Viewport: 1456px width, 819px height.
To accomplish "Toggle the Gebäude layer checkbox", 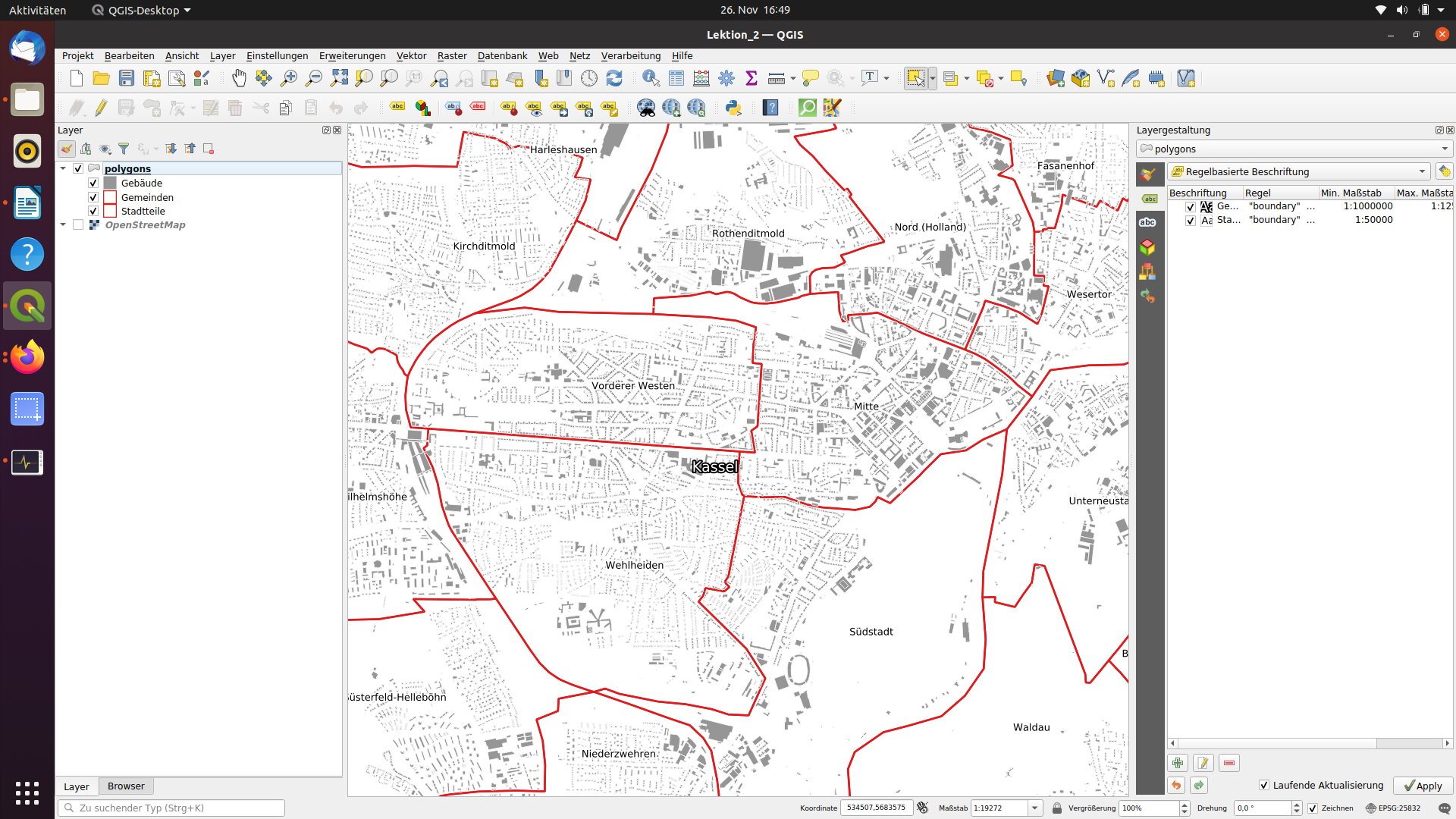I will pyautogui.click(x=93, y=183).
